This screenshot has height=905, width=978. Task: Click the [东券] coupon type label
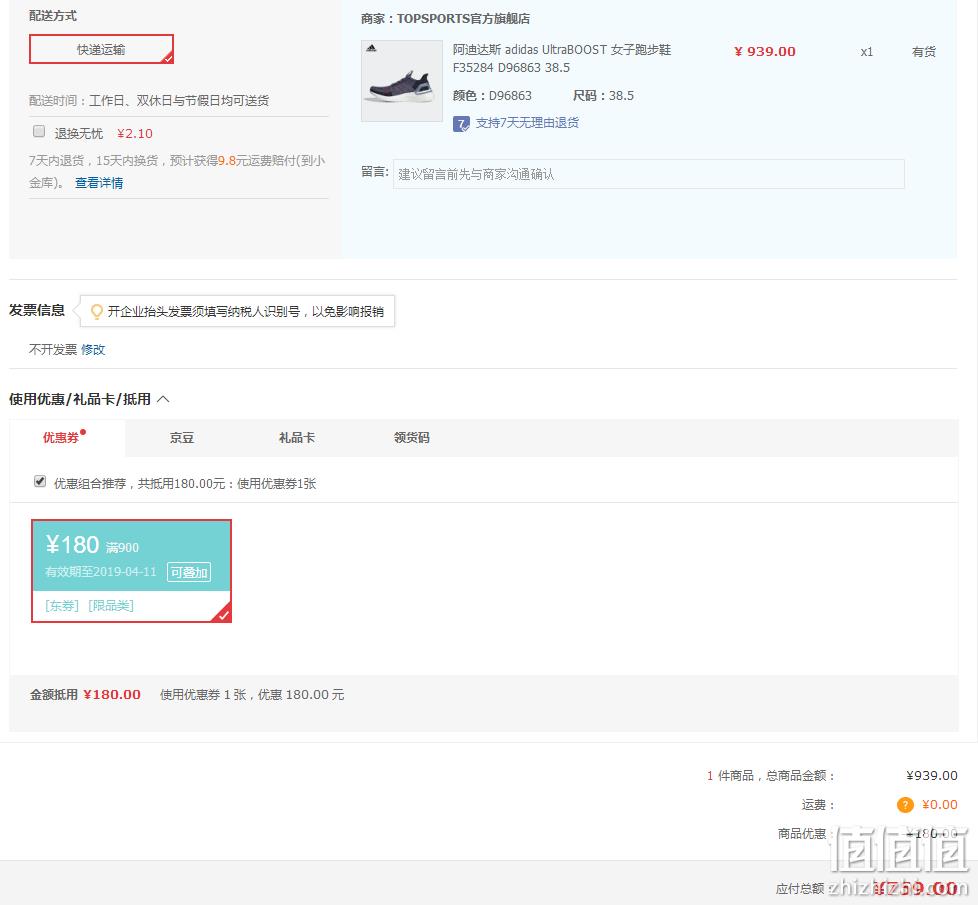click(62, 606)
